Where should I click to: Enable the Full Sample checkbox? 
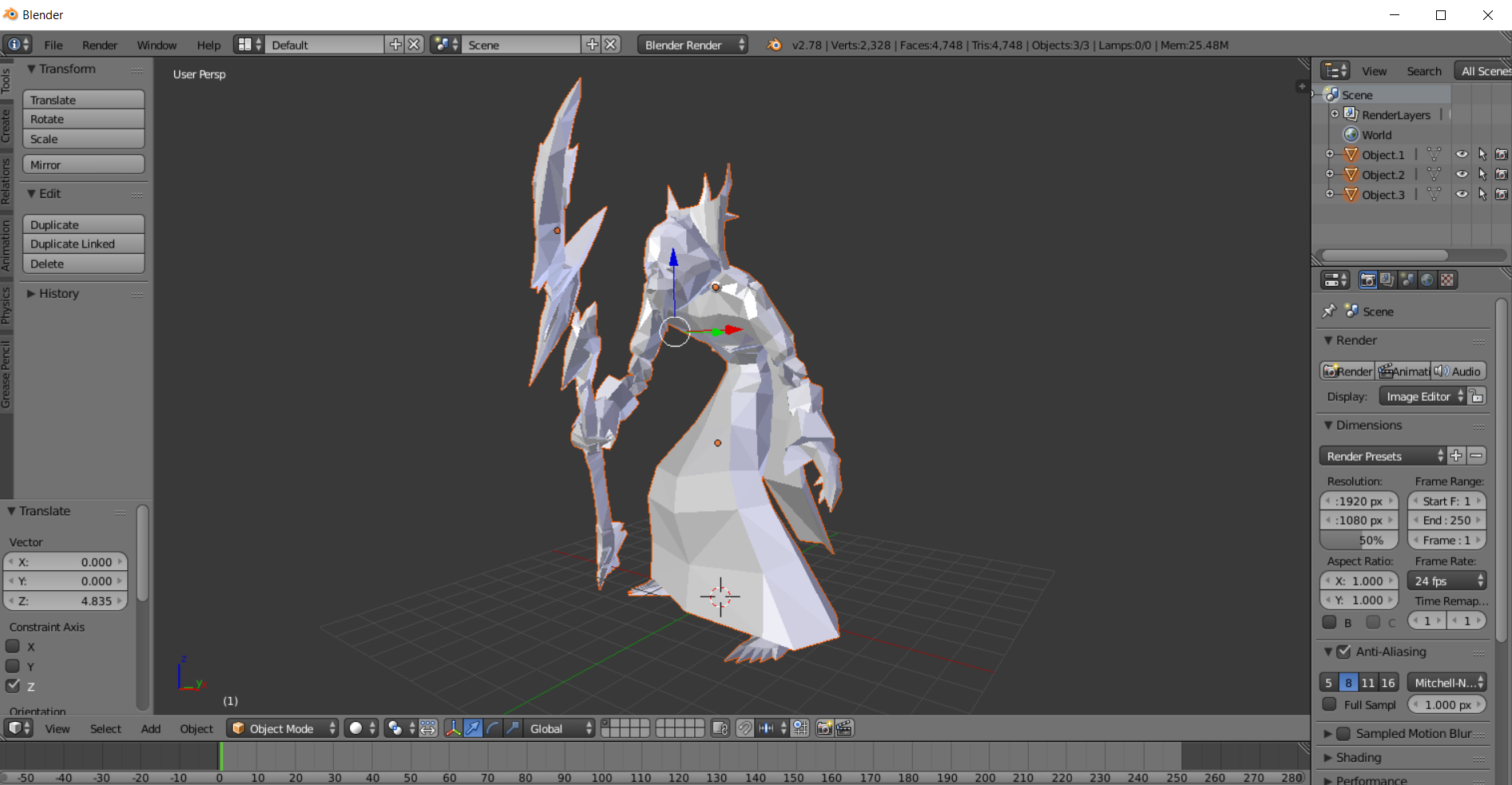click(x=1329, y=704)
